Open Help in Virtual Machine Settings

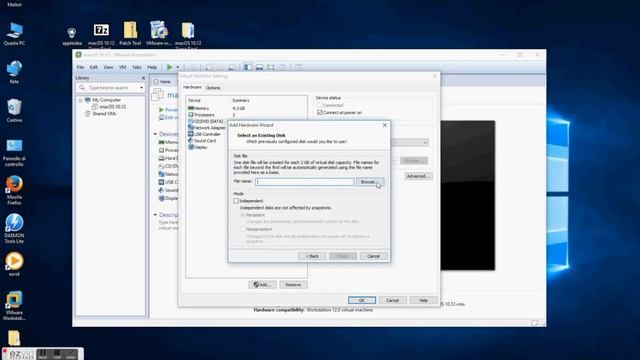point(423,300)
